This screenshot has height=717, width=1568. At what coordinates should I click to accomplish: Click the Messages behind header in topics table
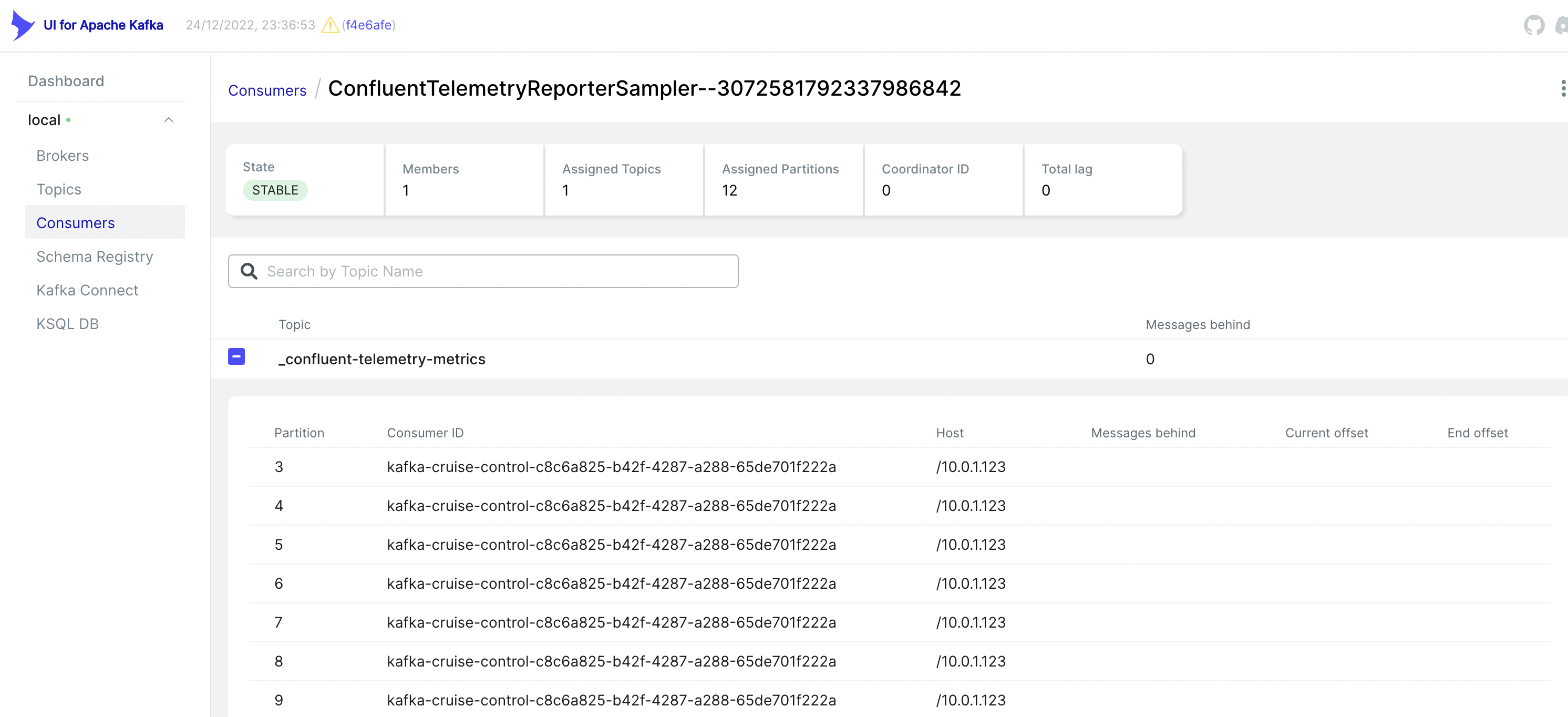1198,324
